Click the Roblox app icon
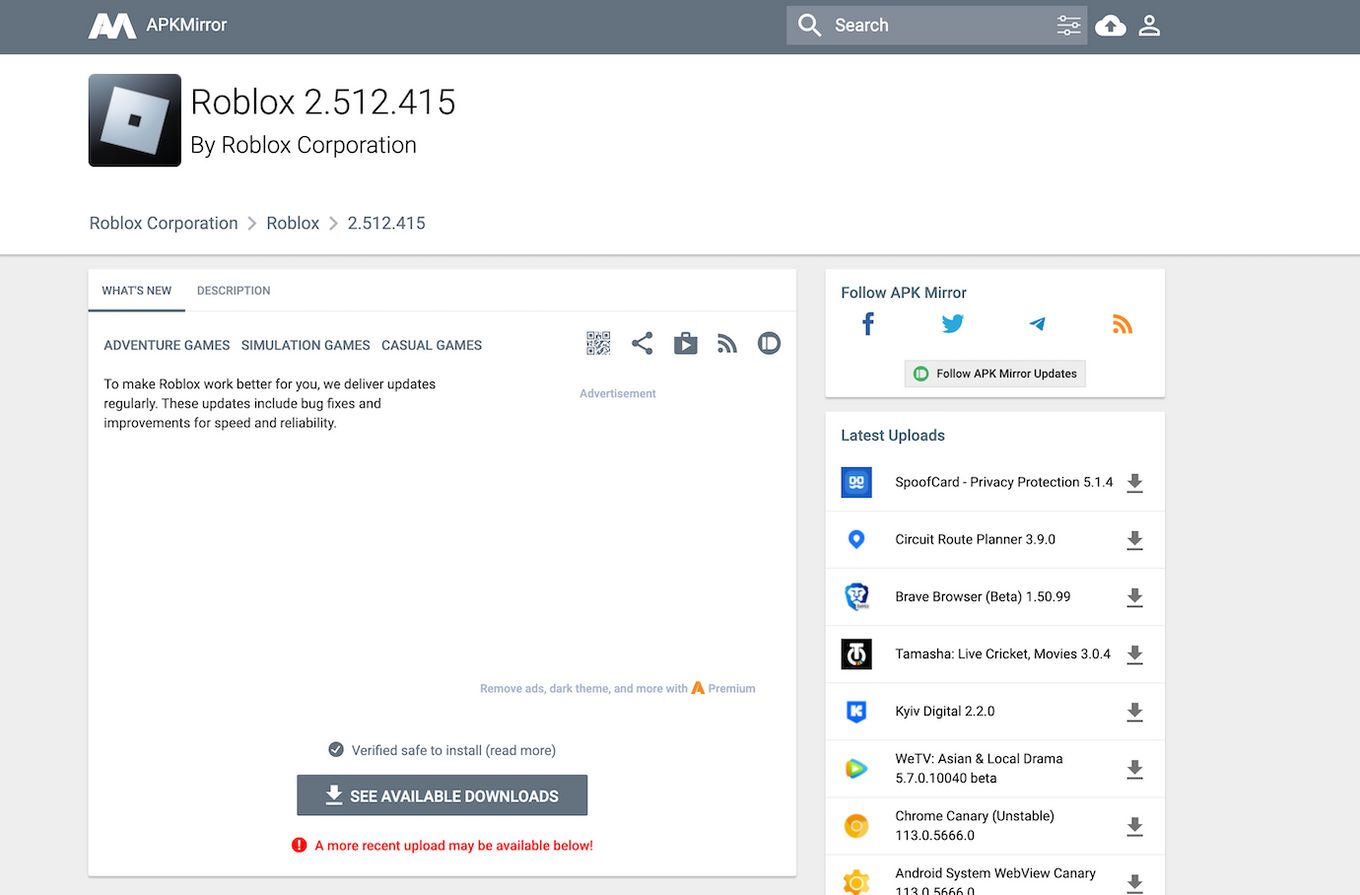 [135, 120]
